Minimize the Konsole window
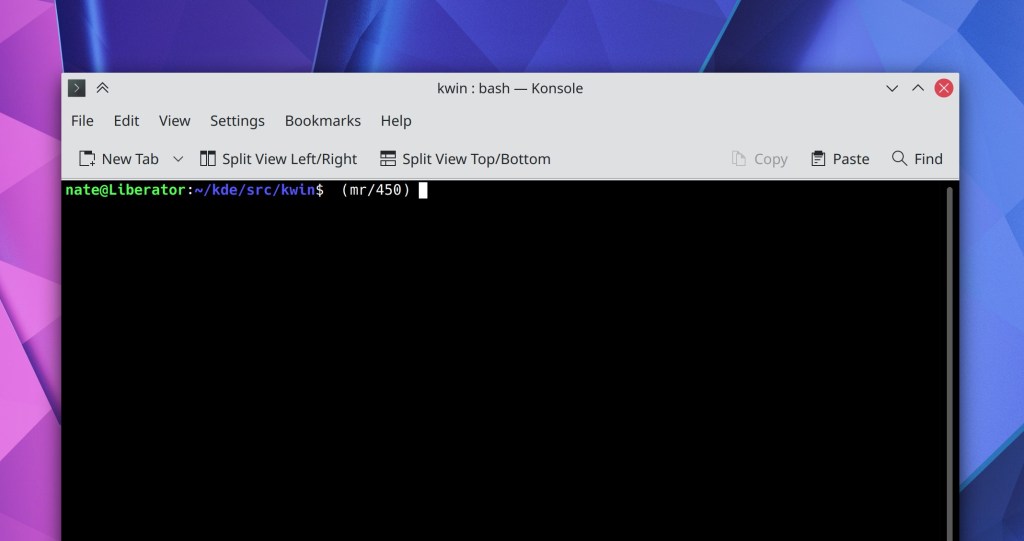1024x541 pixels. click(x=892, y=88)
